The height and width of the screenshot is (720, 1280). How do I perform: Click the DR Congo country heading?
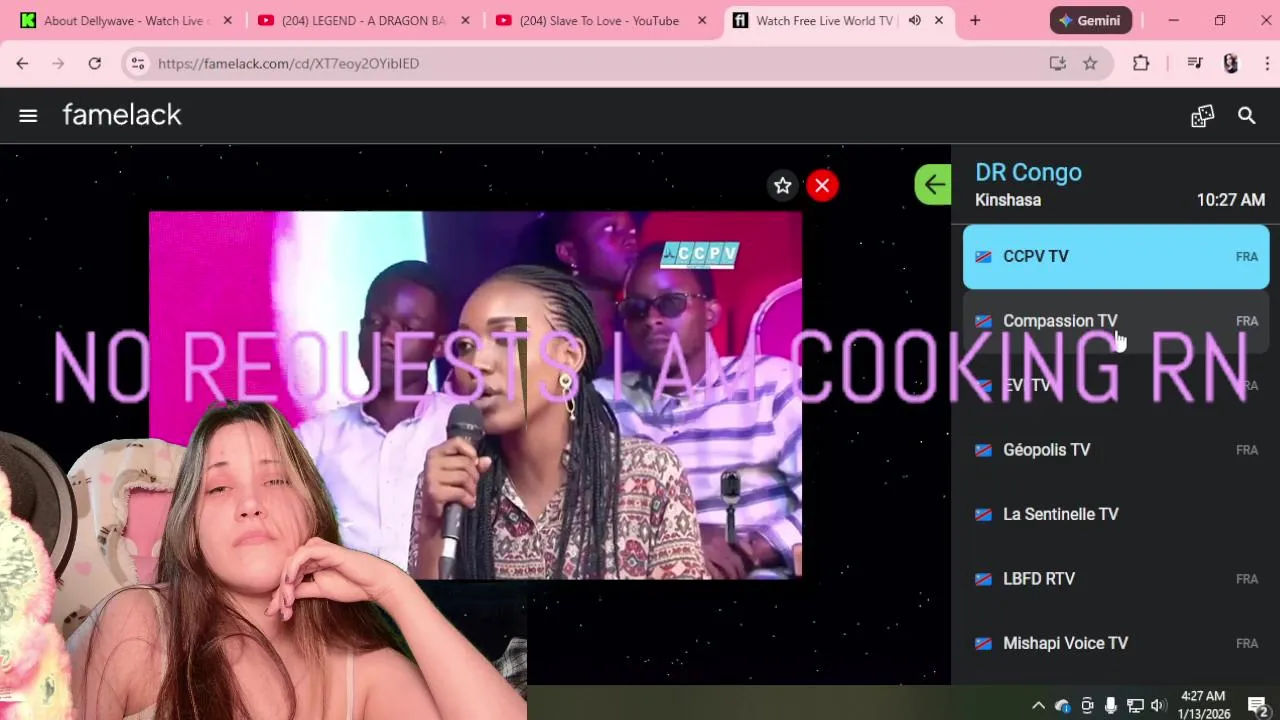click(x=1028, y=172)
